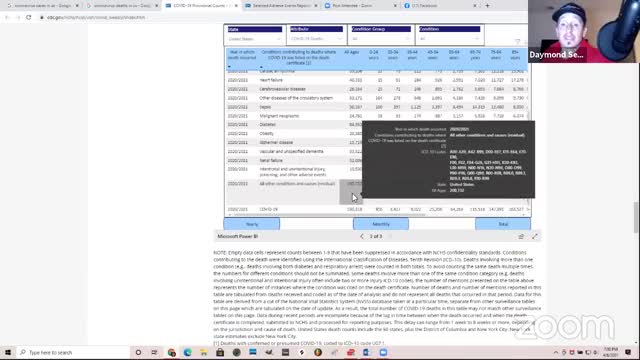640x360 pixels.
Task: Open the State dropdown showing United States
Action: (x=255, y=39)
